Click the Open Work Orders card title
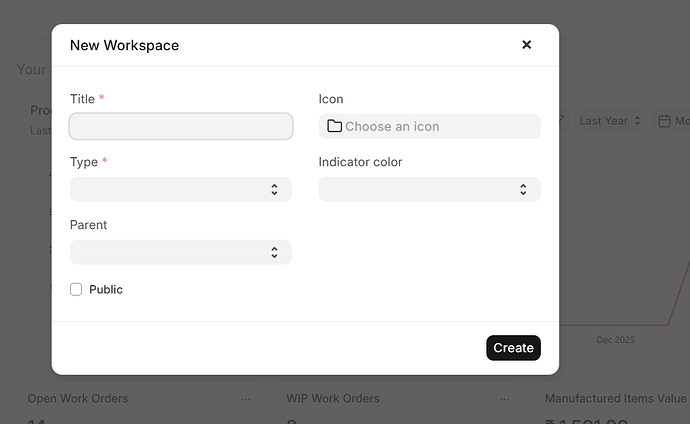The width and height of the screenshot is (690, 424). [x=78, y=398]
